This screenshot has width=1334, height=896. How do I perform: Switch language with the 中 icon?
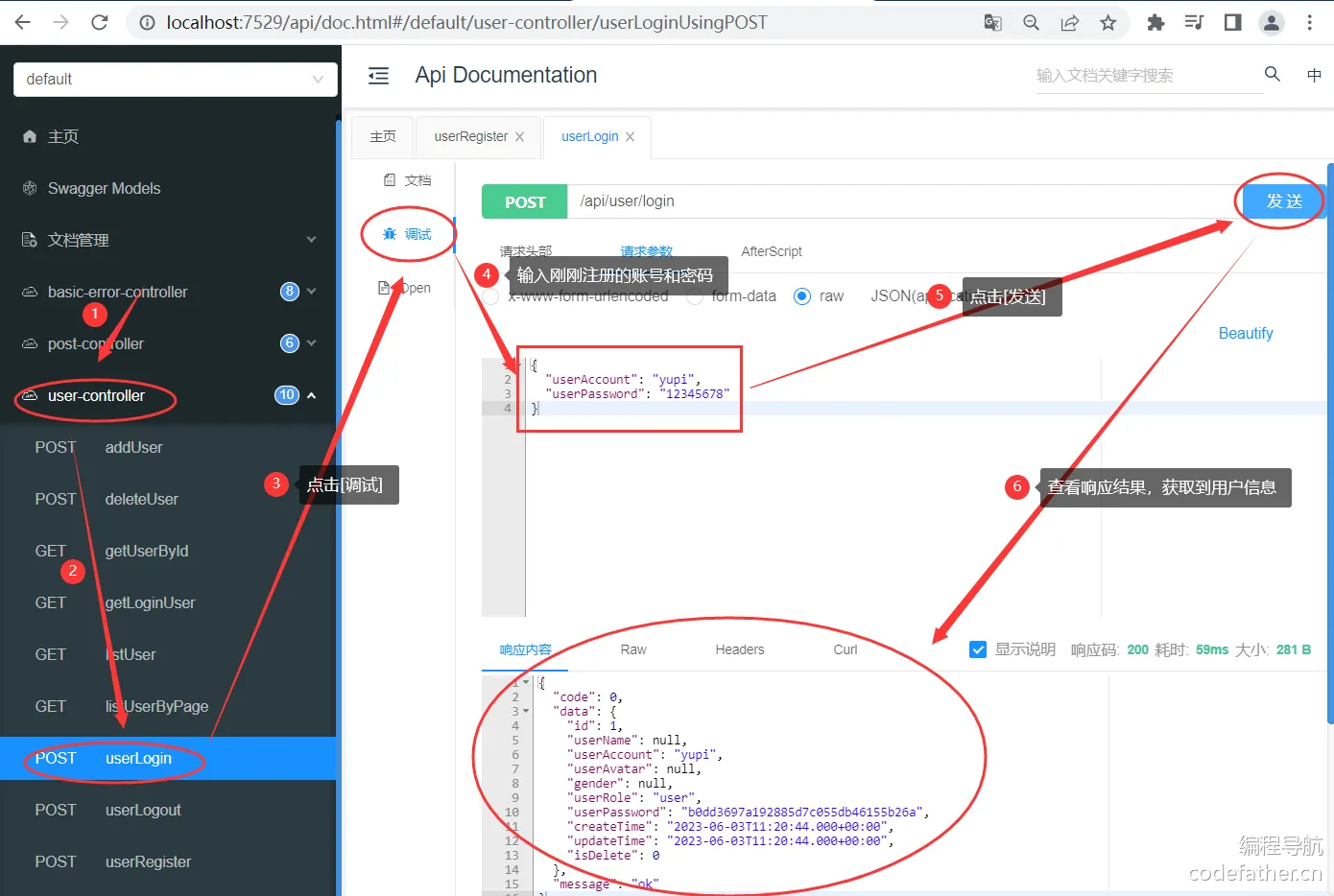1314,75
